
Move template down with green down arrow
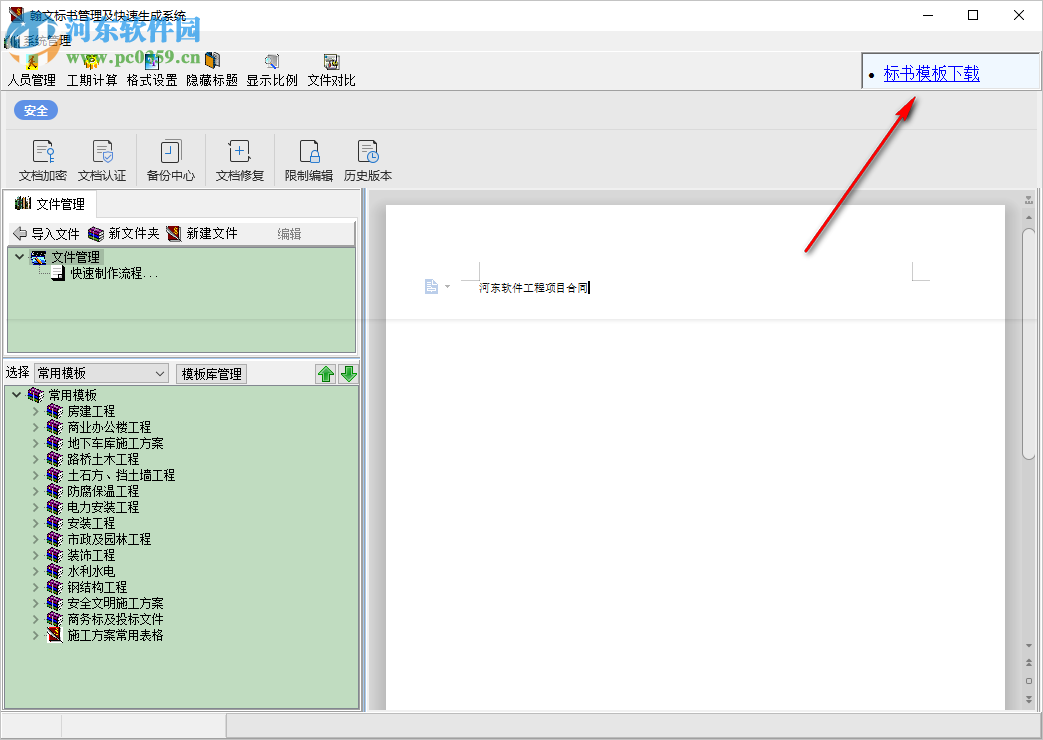coord(349,374)
